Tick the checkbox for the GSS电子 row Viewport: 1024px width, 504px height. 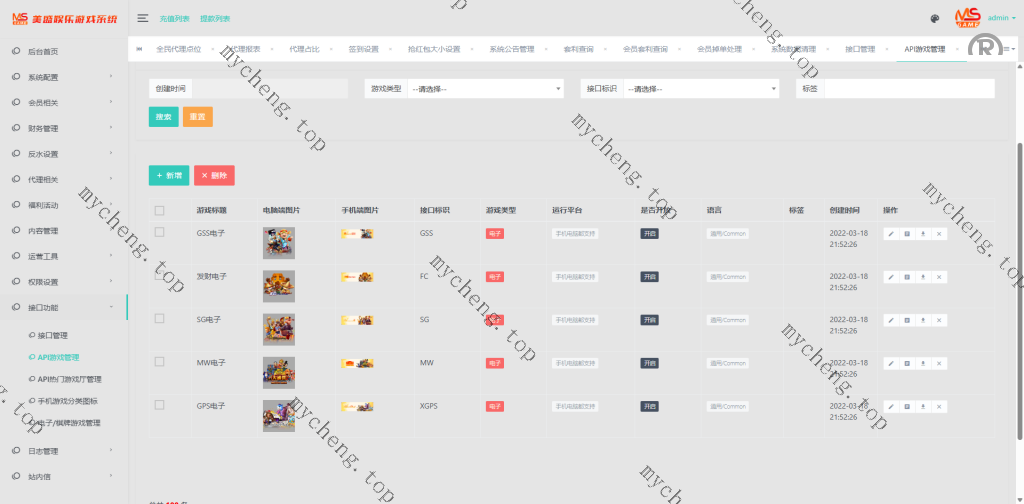pos(160,233)
